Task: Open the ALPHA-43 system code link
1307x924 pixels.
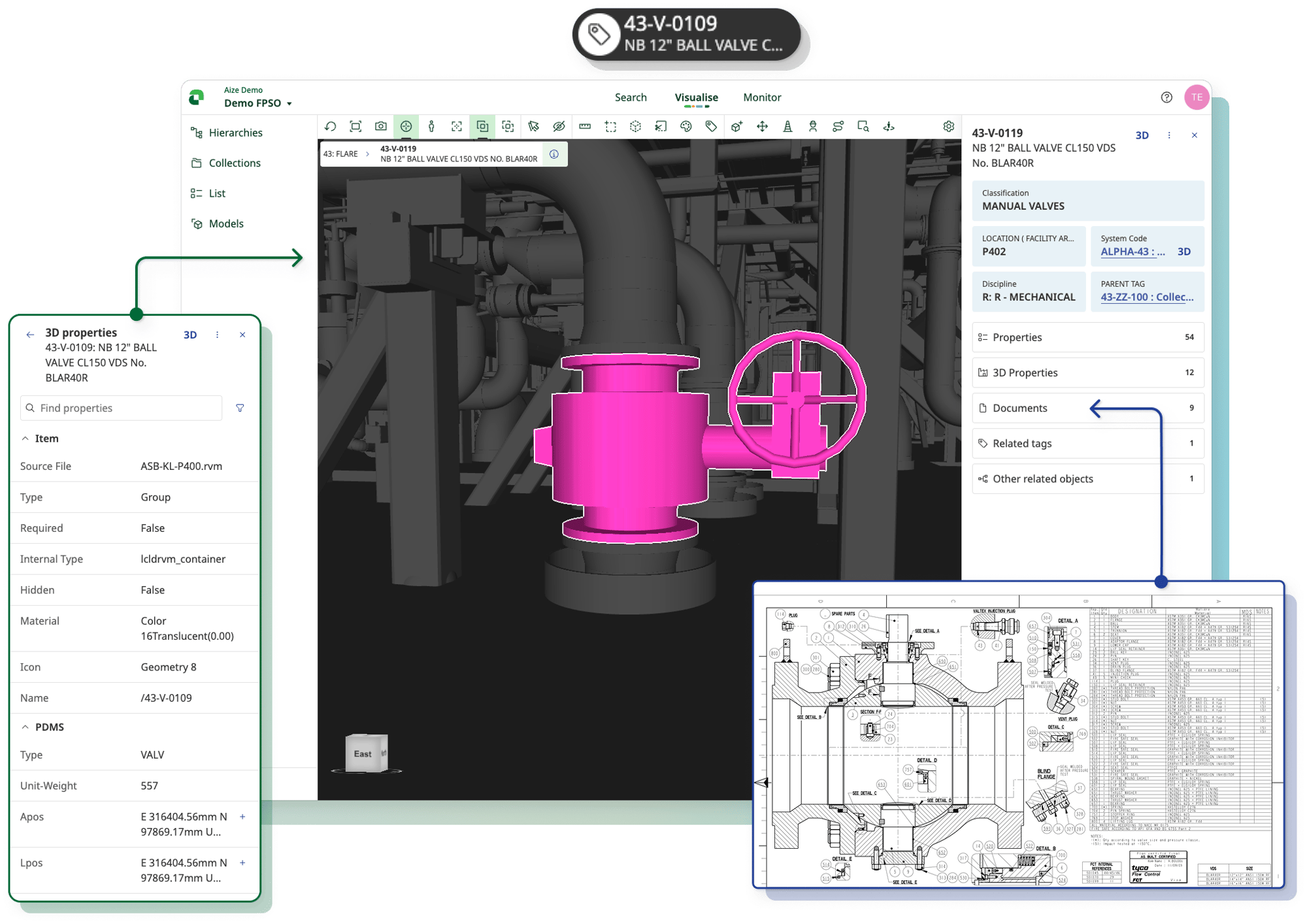Action: click(x=1133, y=252)
